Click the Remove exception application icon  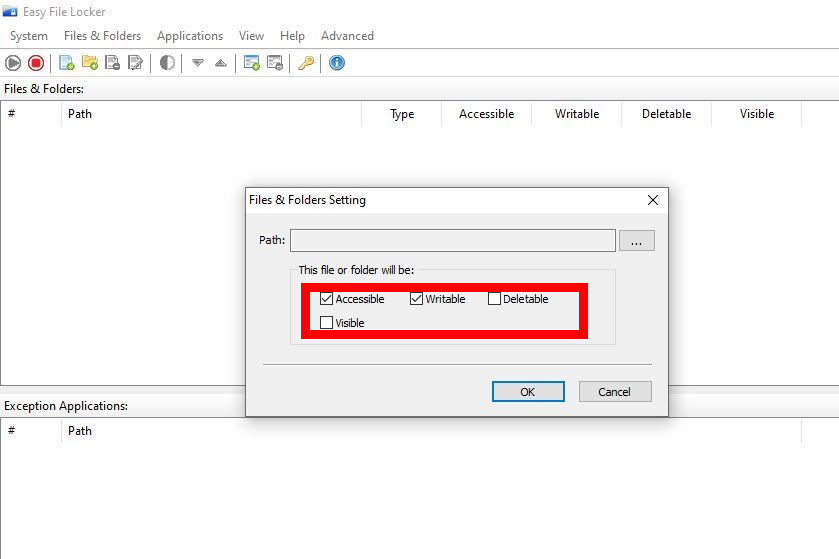(275, 63)
